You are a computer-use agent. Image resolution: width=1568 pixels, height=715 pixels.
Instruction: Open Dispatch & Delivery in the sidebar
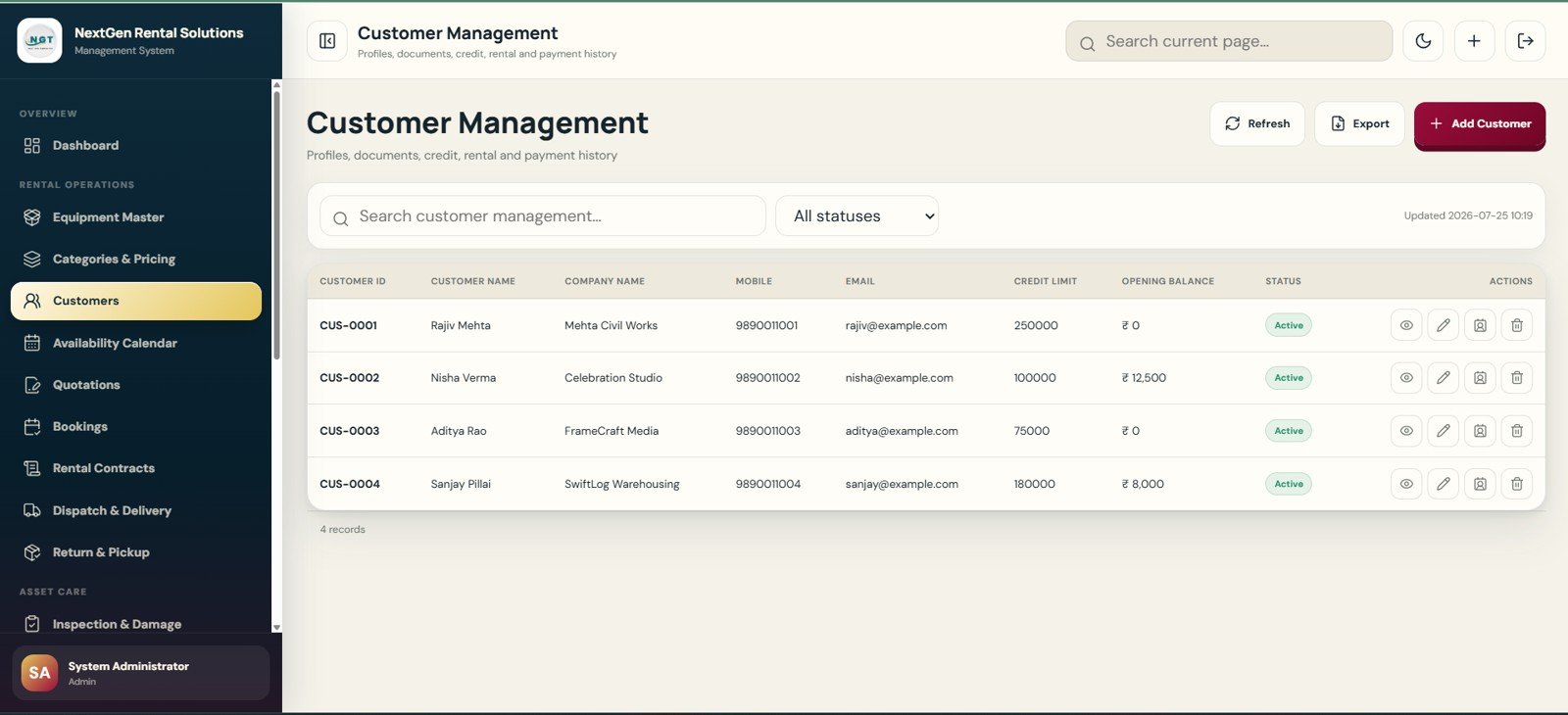pyautogui.click(x=136, y=510)
